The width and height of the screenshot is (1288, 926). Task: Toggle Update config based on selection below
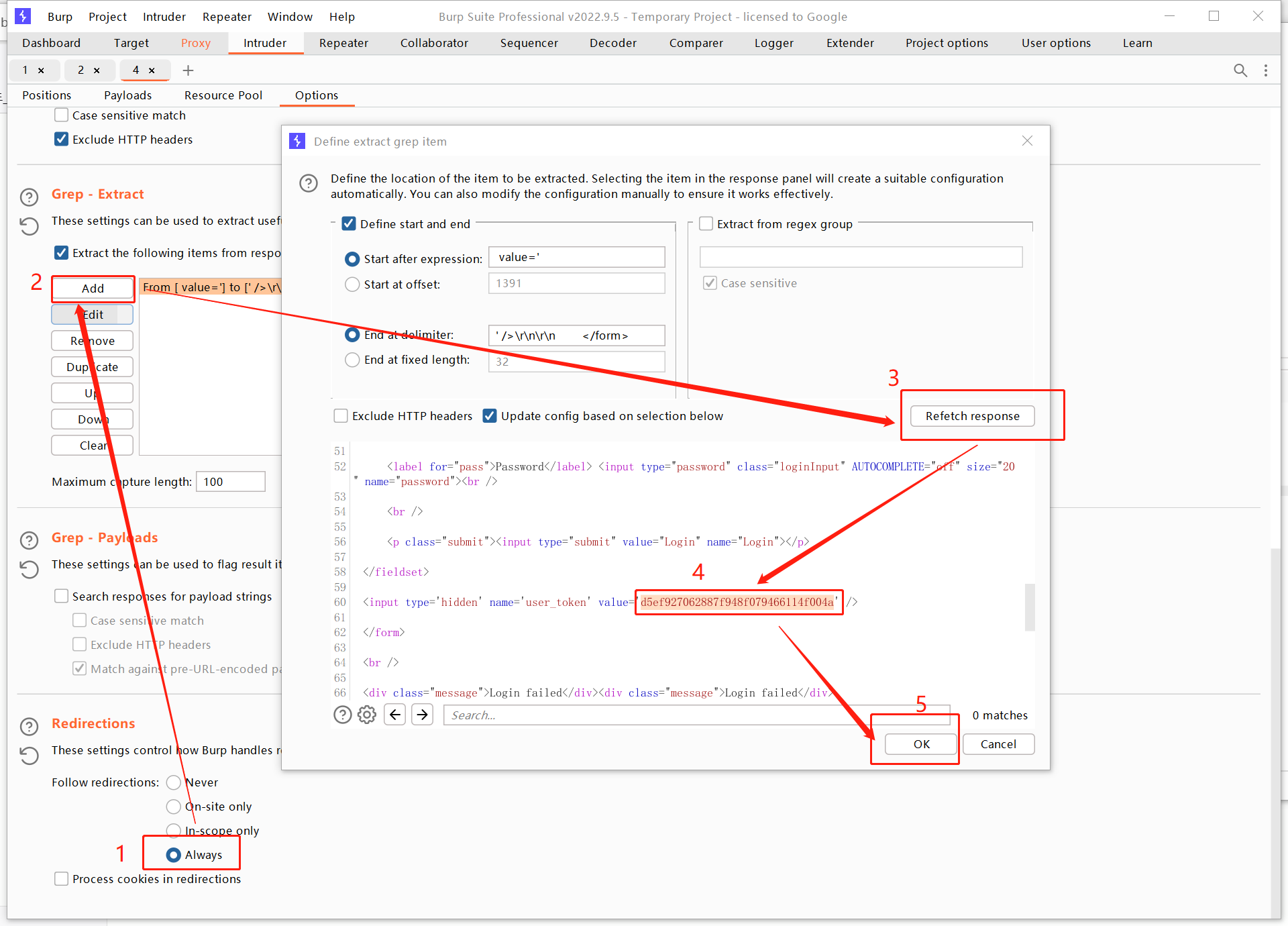(x=490, y=416)
